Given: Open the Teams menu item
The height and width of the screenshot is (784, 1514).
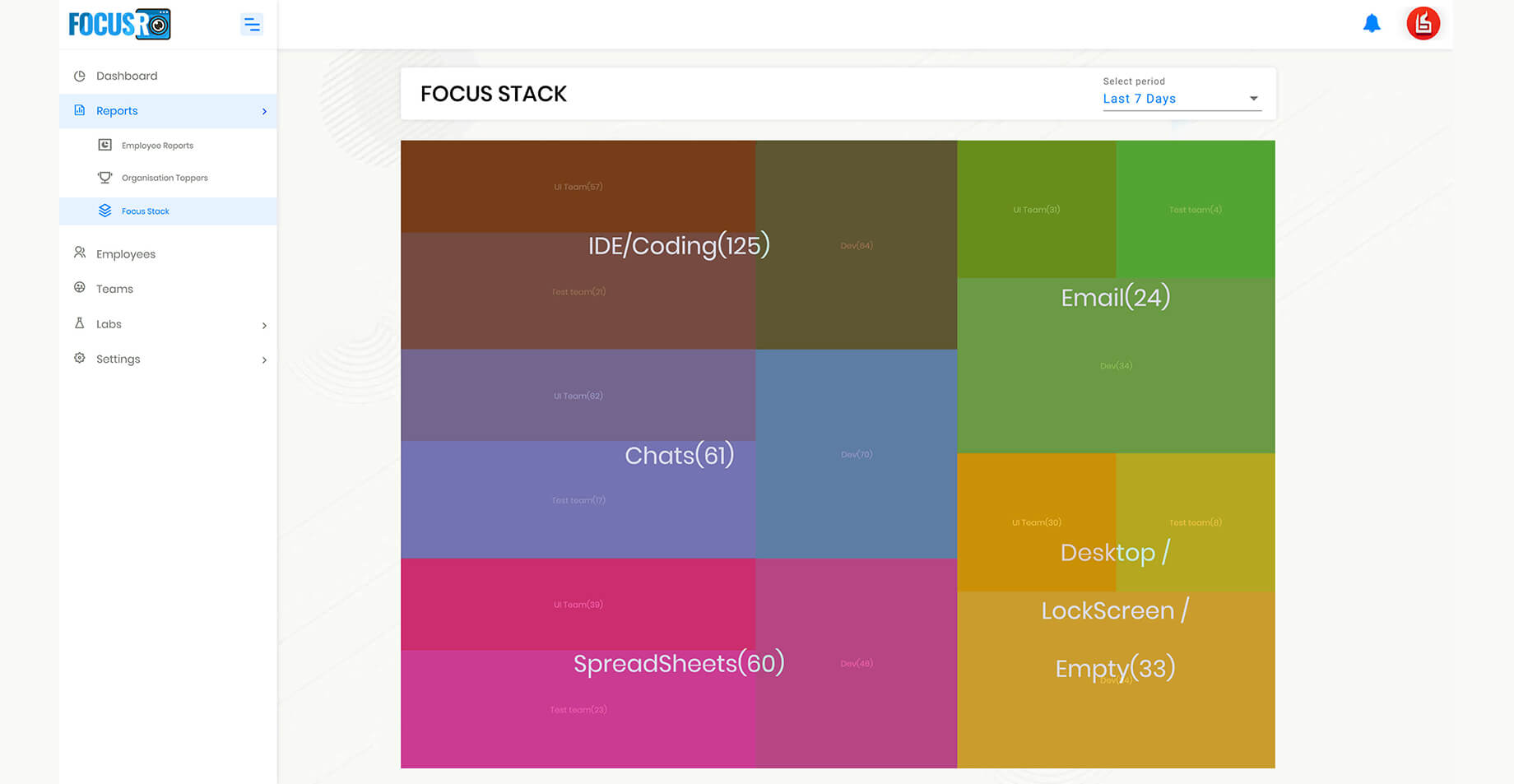Looking at the screenshot, I should 114,289.
